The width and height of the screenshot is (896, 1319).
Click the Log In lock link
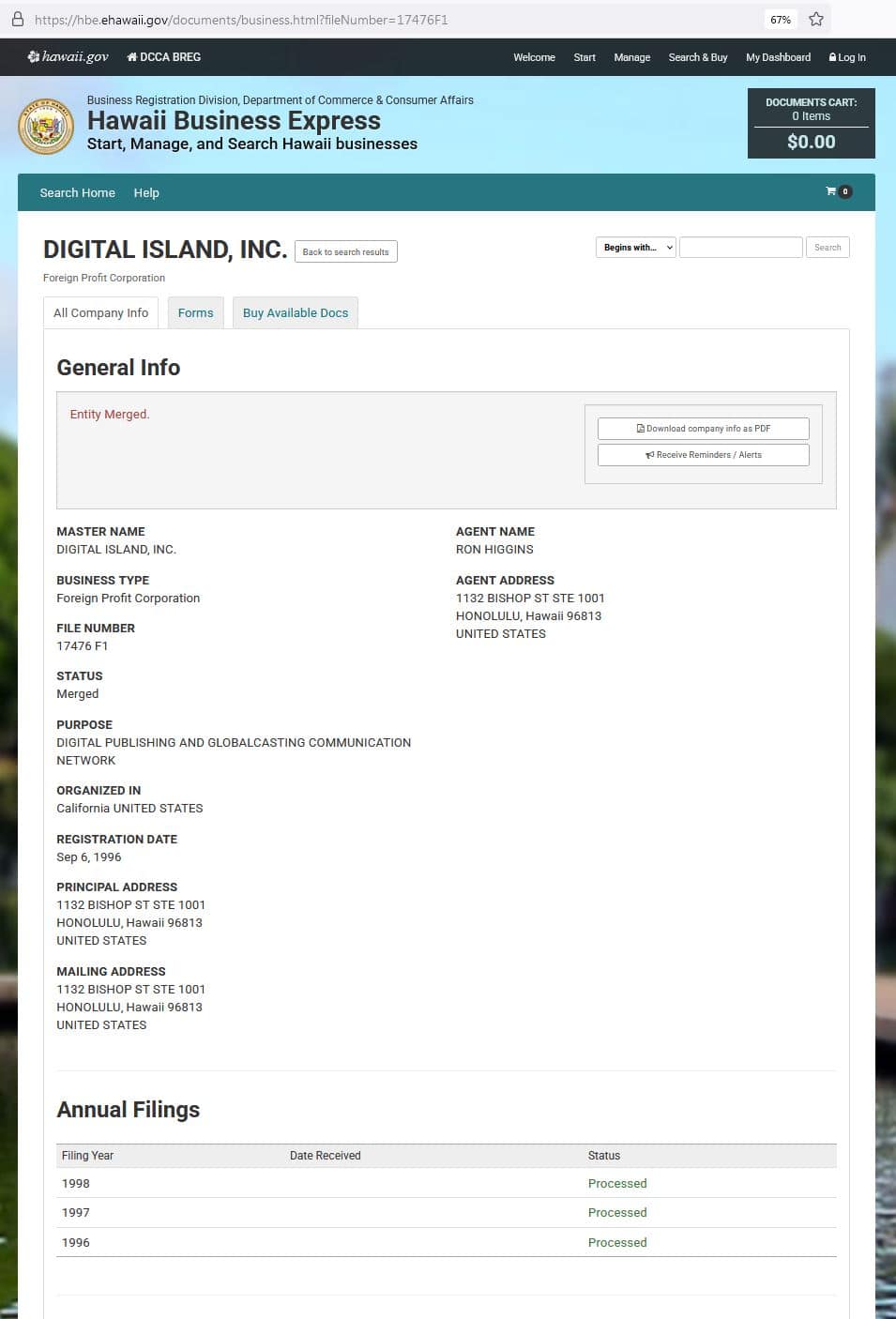(x=847, y=57)
